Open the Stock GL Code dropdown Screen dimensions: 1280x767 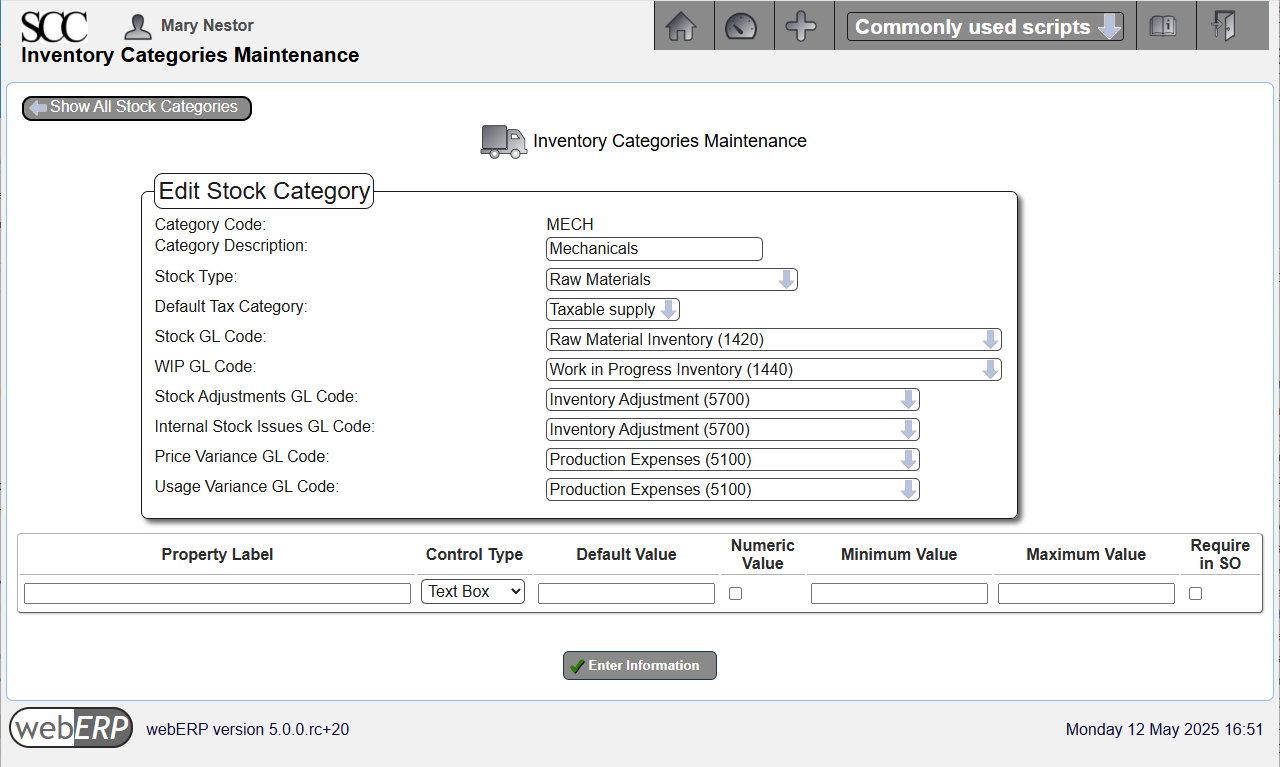[774, 339]
